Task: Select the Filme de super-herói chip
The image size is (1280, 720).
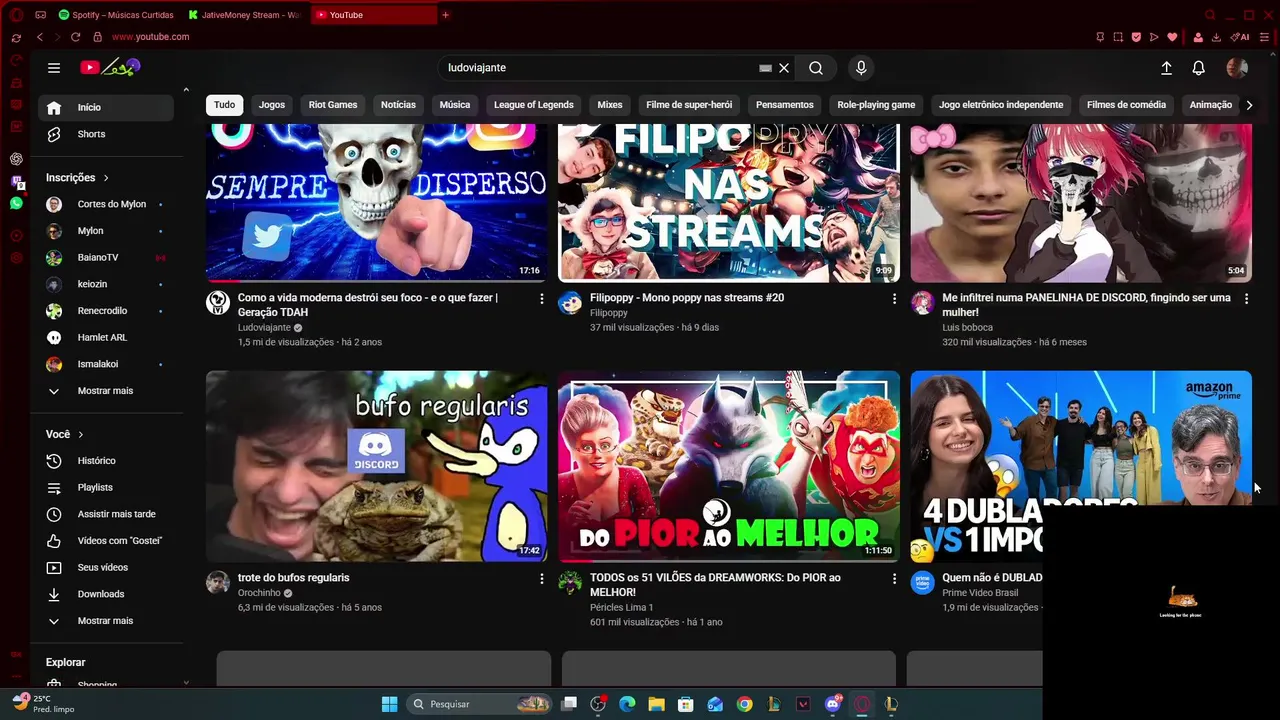Action: point(689,105)
